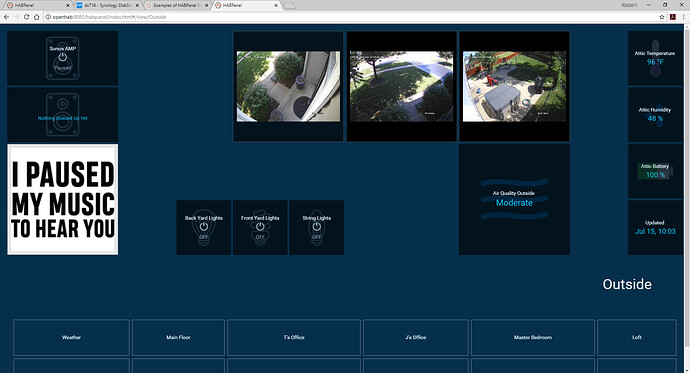Click the paused music album art
Screen dimensions: 690x373
click(62, 199)
